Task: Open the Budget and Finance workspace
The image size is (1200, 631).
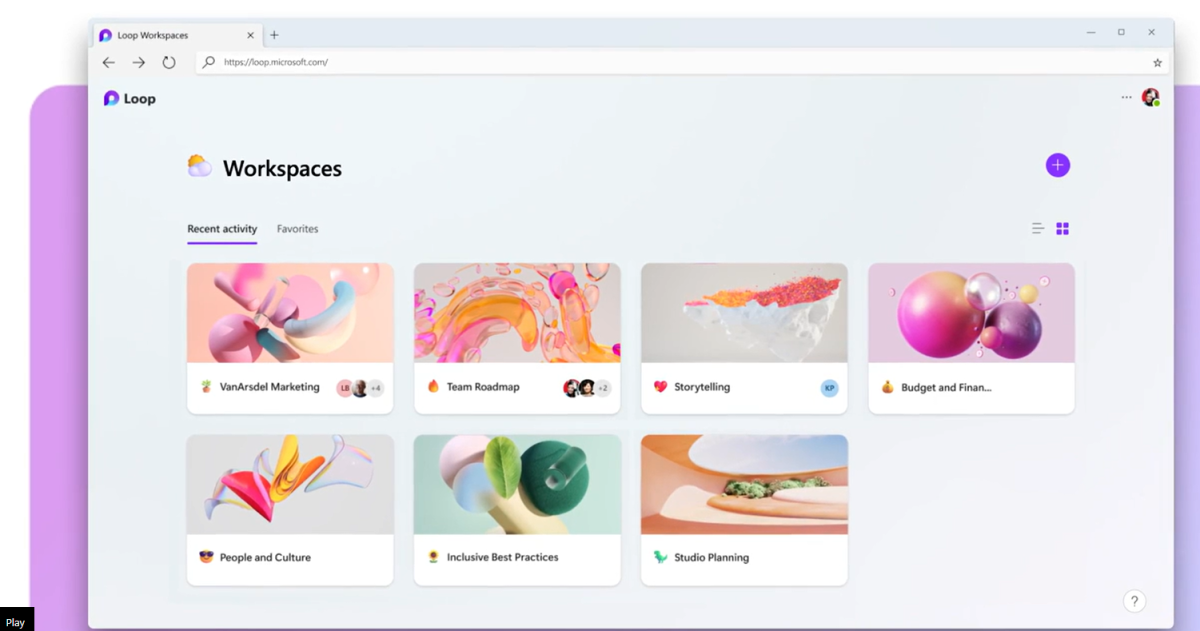Action: pos(971,338)
